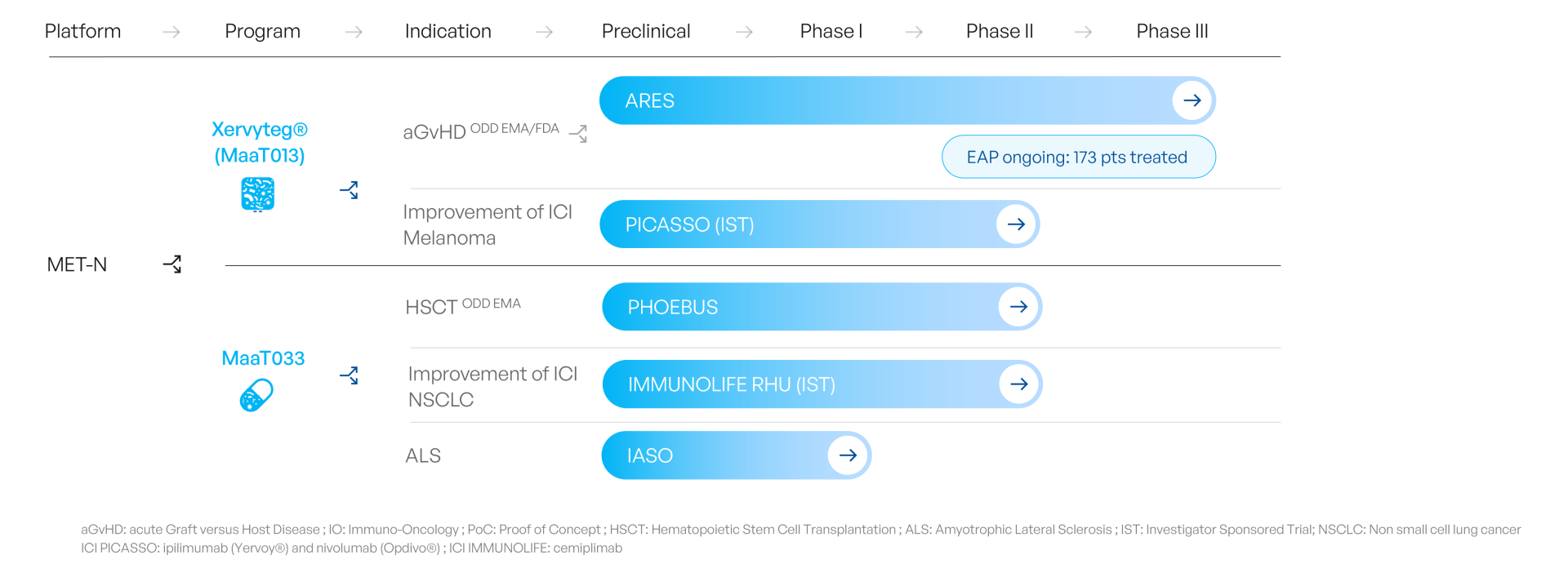
Task: Click the branch icon next to MET-N
Action: coord(172,264)
